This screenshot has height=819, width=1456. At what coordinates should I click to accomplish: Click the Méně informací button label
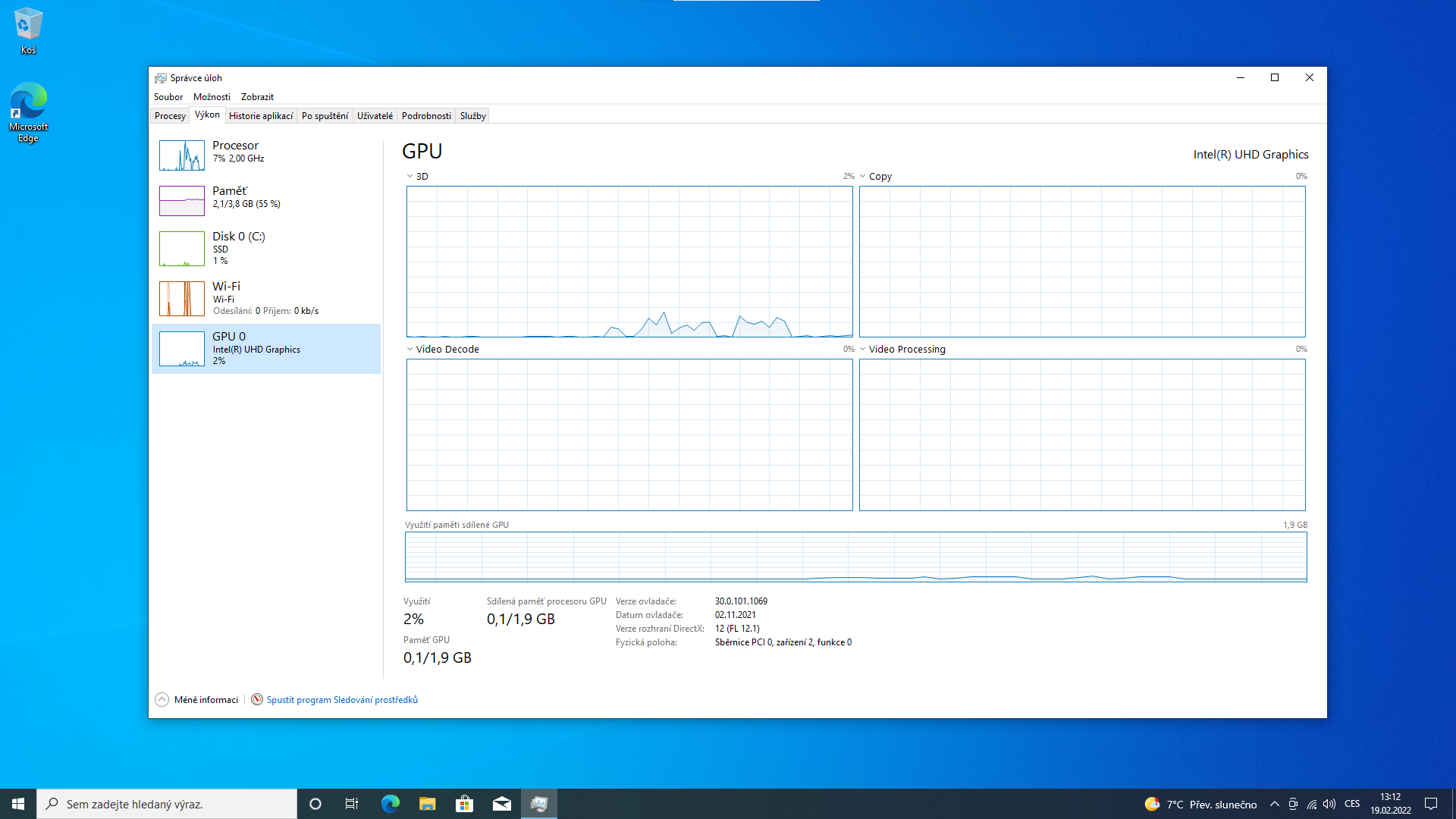point(206,699)
